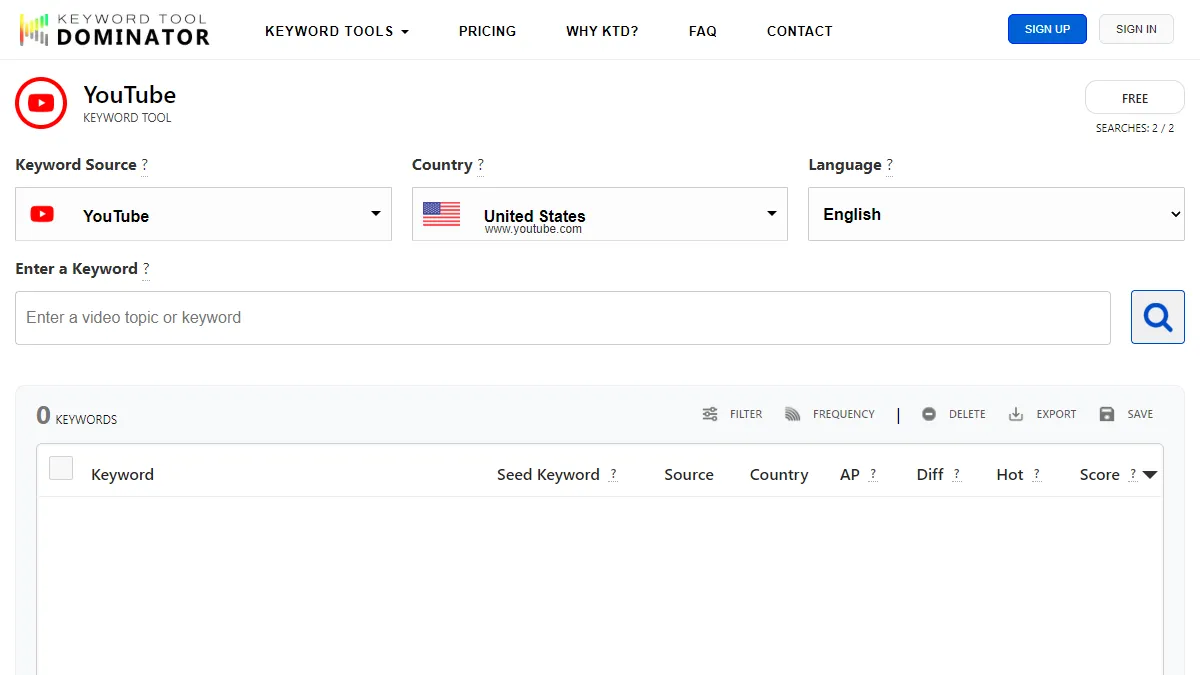
Task: Click help mark beside Seed Keyword header
Action: pos(613,475)
